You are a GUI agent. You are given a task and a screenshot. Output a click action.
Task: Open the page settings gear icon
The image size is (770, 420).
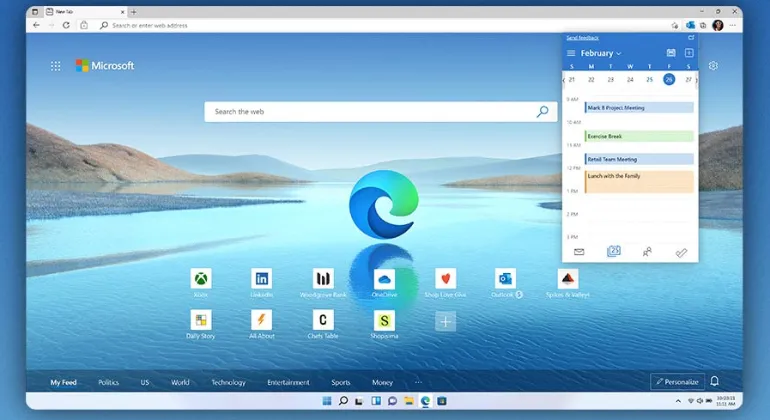pyautogui.click(x=713, y=66)
